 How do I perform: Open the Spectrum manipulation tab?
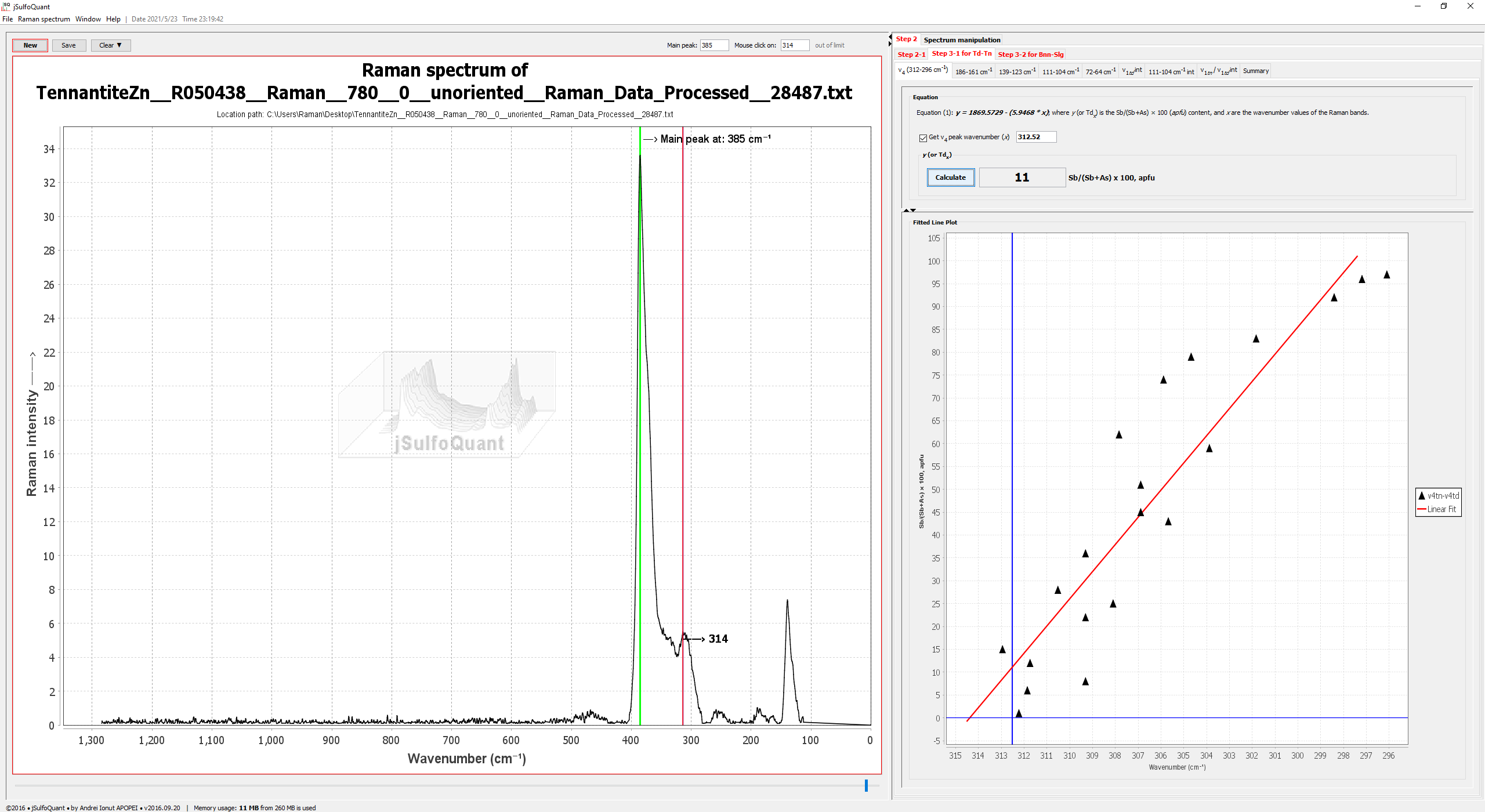coord(961,40)
